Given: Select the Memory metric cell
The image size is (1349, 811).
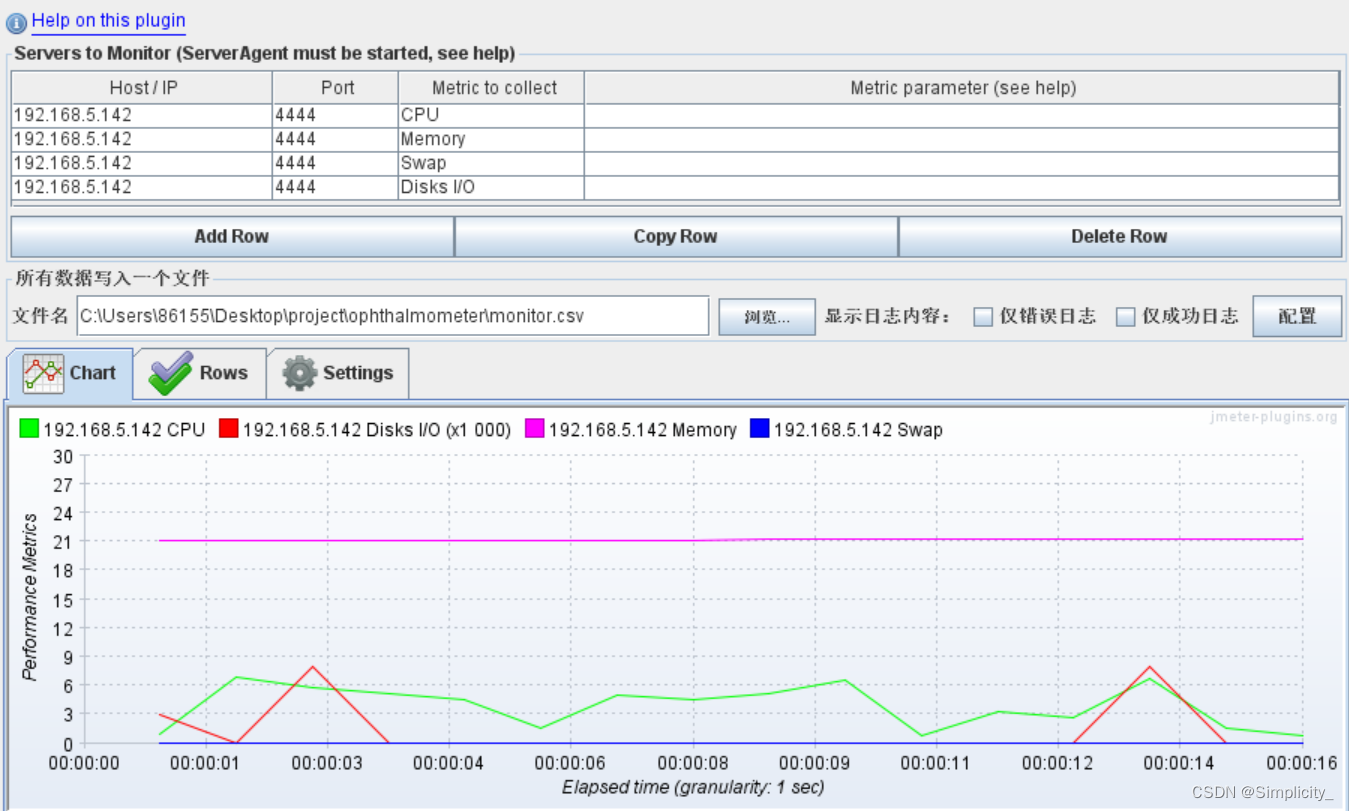Looking at the screenshot, I should point(491,139).
